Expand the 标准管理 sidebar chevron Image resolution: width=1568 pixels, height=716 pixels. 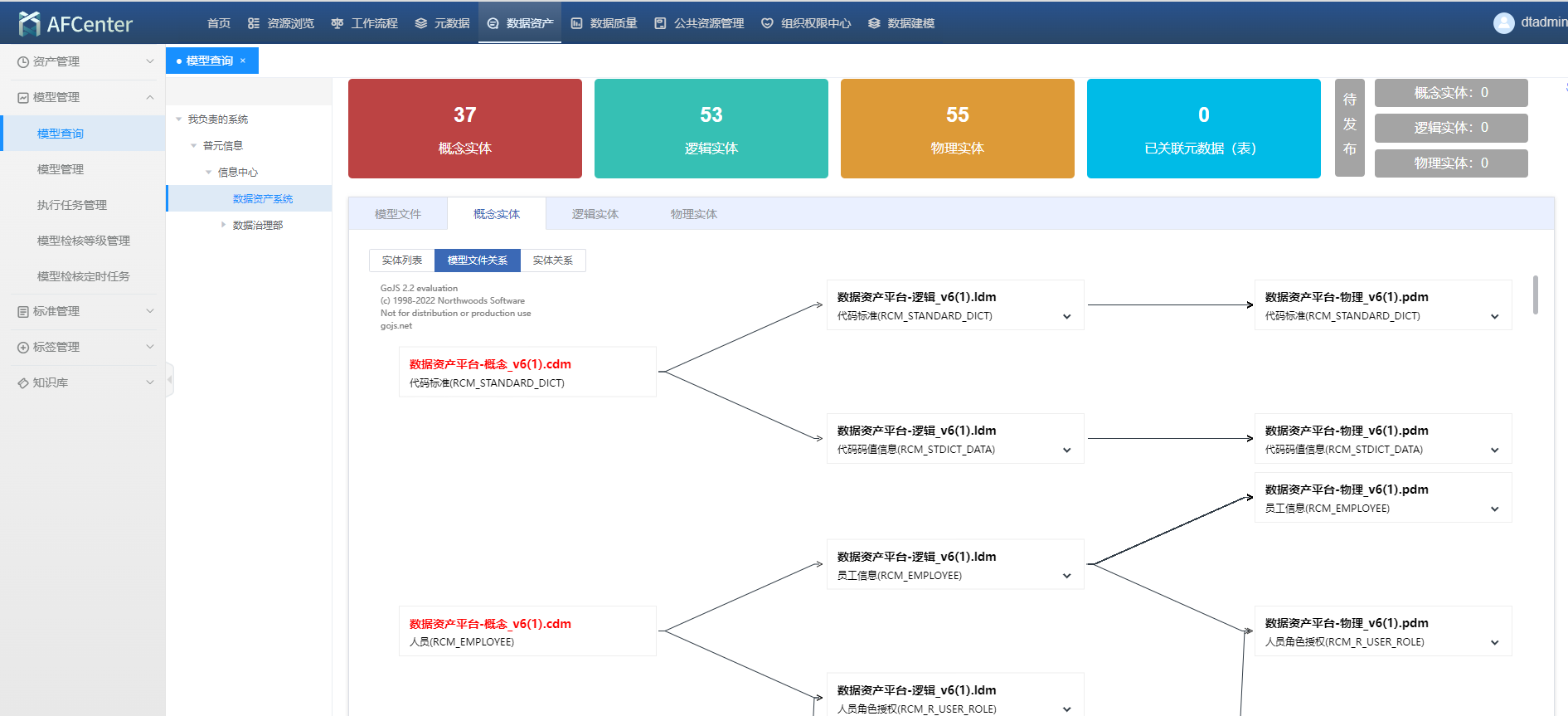tap(150, 311)
